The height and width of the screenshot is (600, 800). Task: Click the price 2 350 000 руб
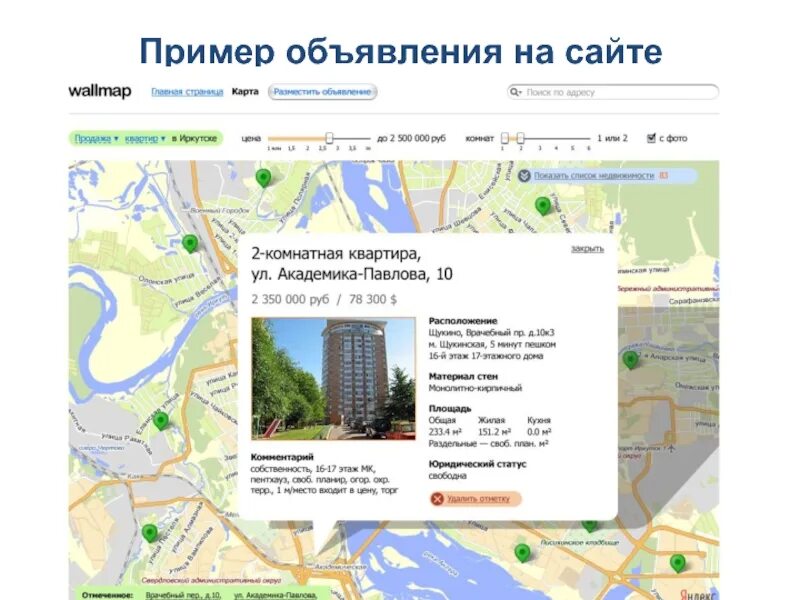click(290, 299)
